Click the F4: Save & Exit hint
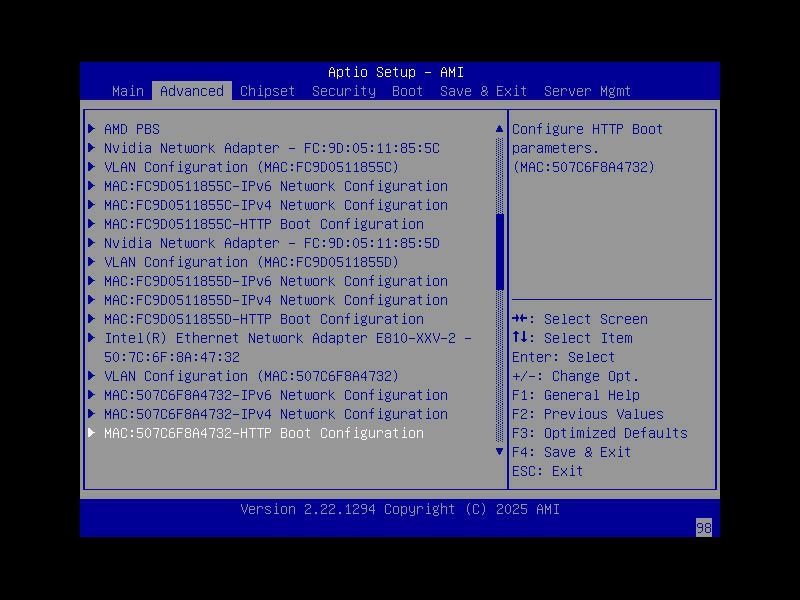The width and height of the screenshot is (800, 600). point(571,452)
